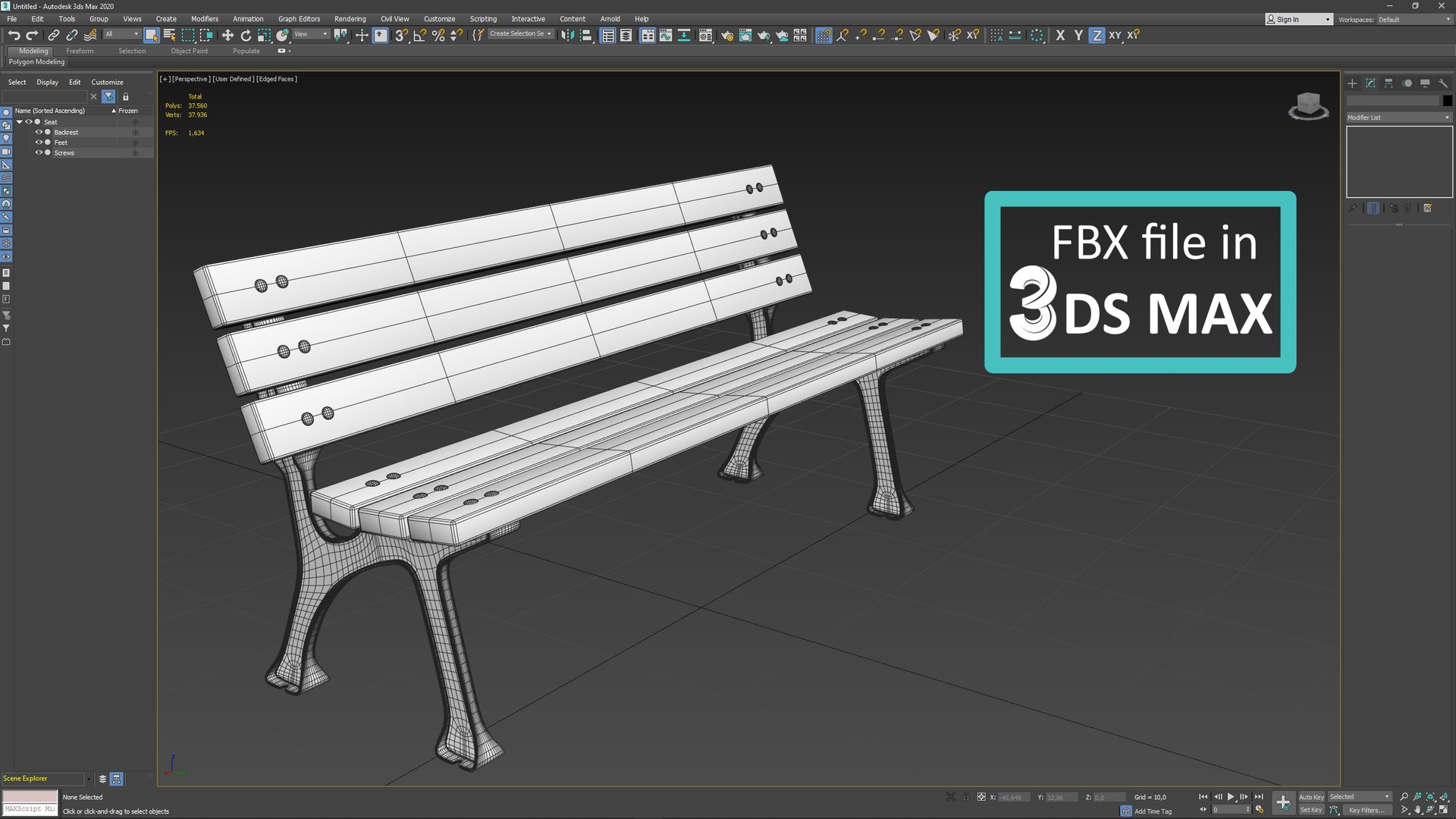Switch to the Freeform ribbon tab
This screenshot has width=1456, height=819.
[x=80, y=51]
